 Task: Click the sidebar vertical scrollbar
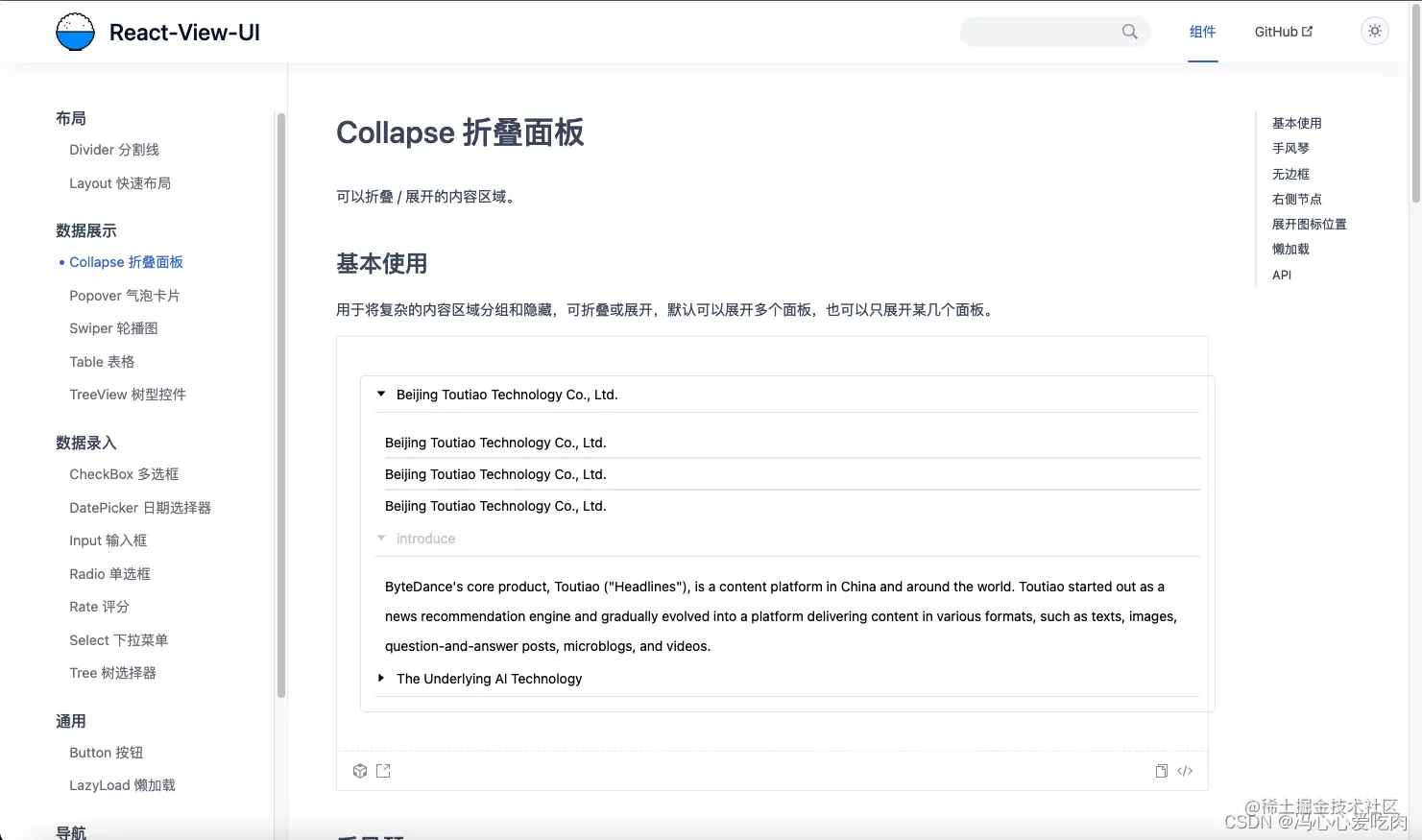[x=281, y=405]
